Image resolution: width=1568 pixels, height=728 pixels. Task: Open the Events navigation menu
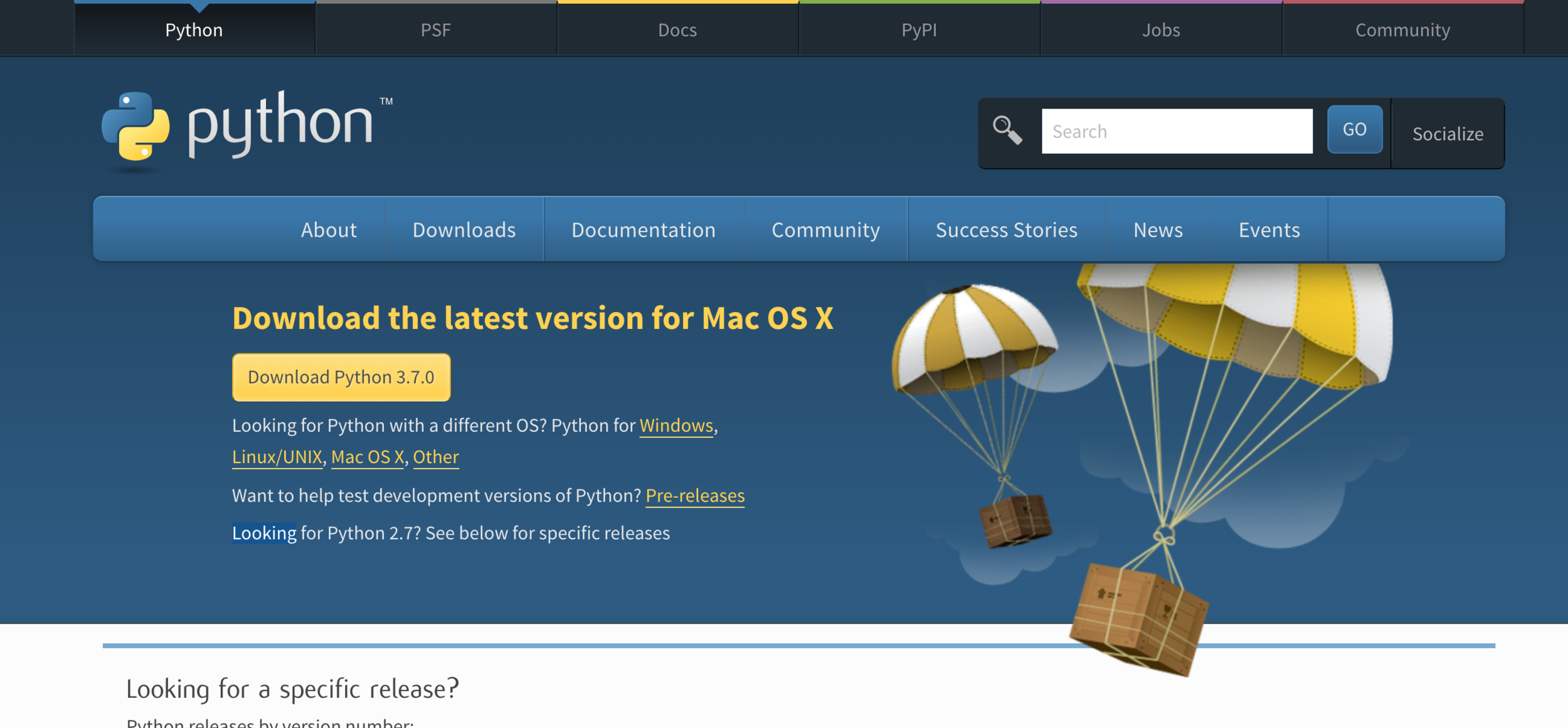click(x=1269, y=230)
